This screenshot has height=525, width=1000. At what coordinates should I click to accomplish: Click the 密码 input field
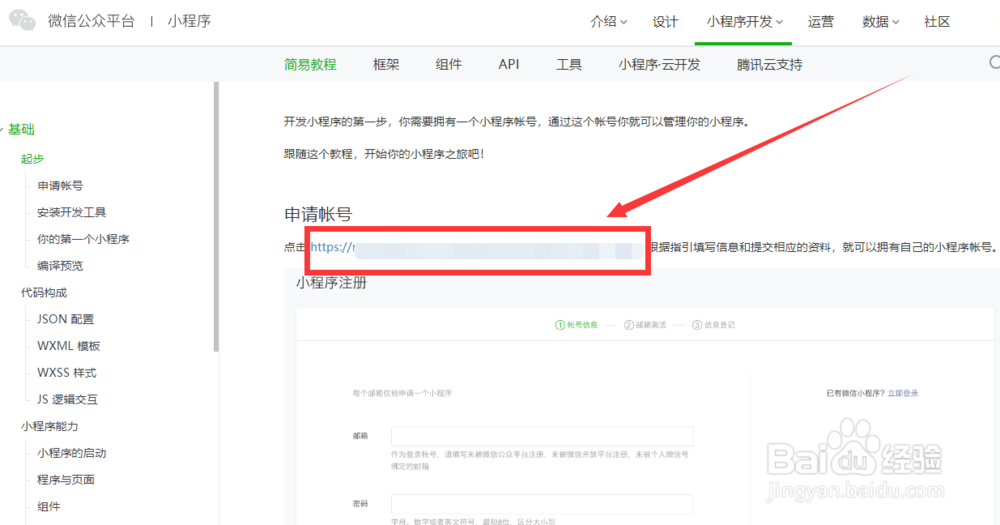542,503
